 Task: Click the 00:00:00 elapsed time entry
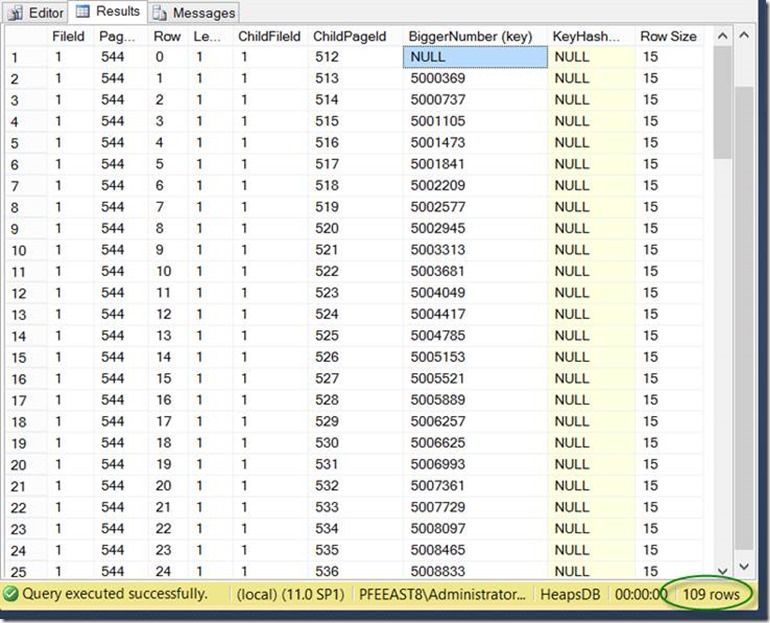[641, 595]
